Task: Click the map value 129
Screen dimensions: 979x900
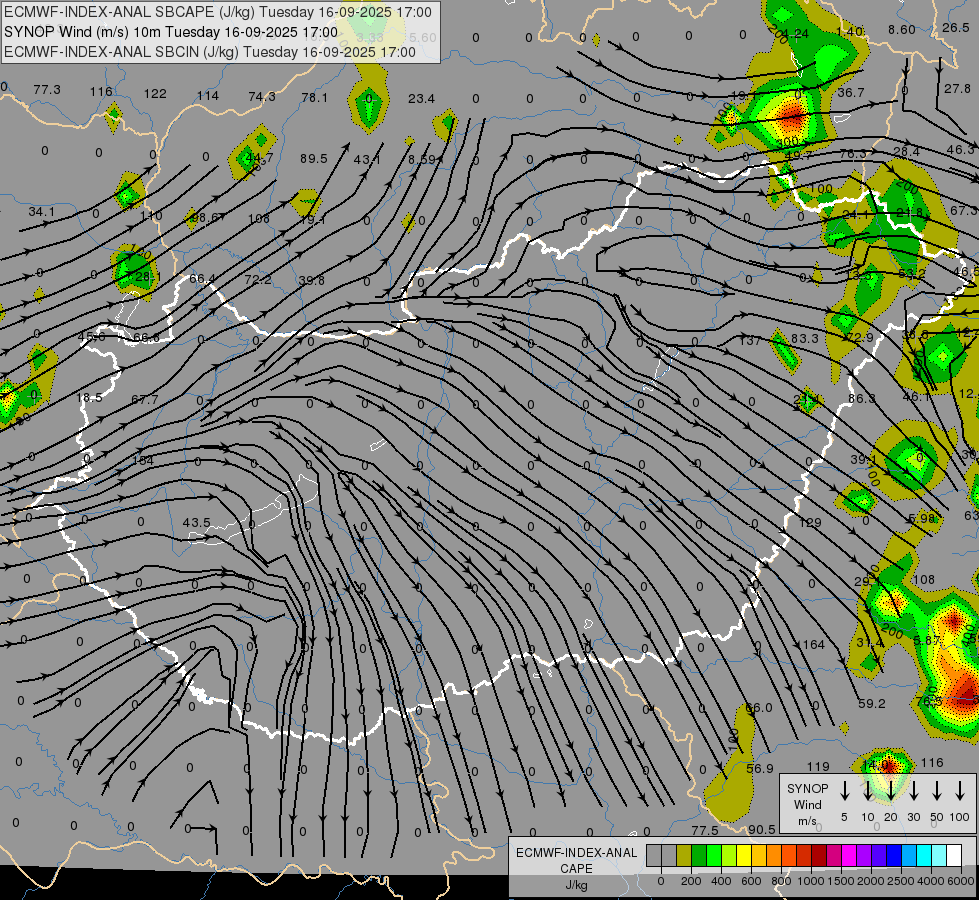Action: pyautogui.click(x=810, y=522)
